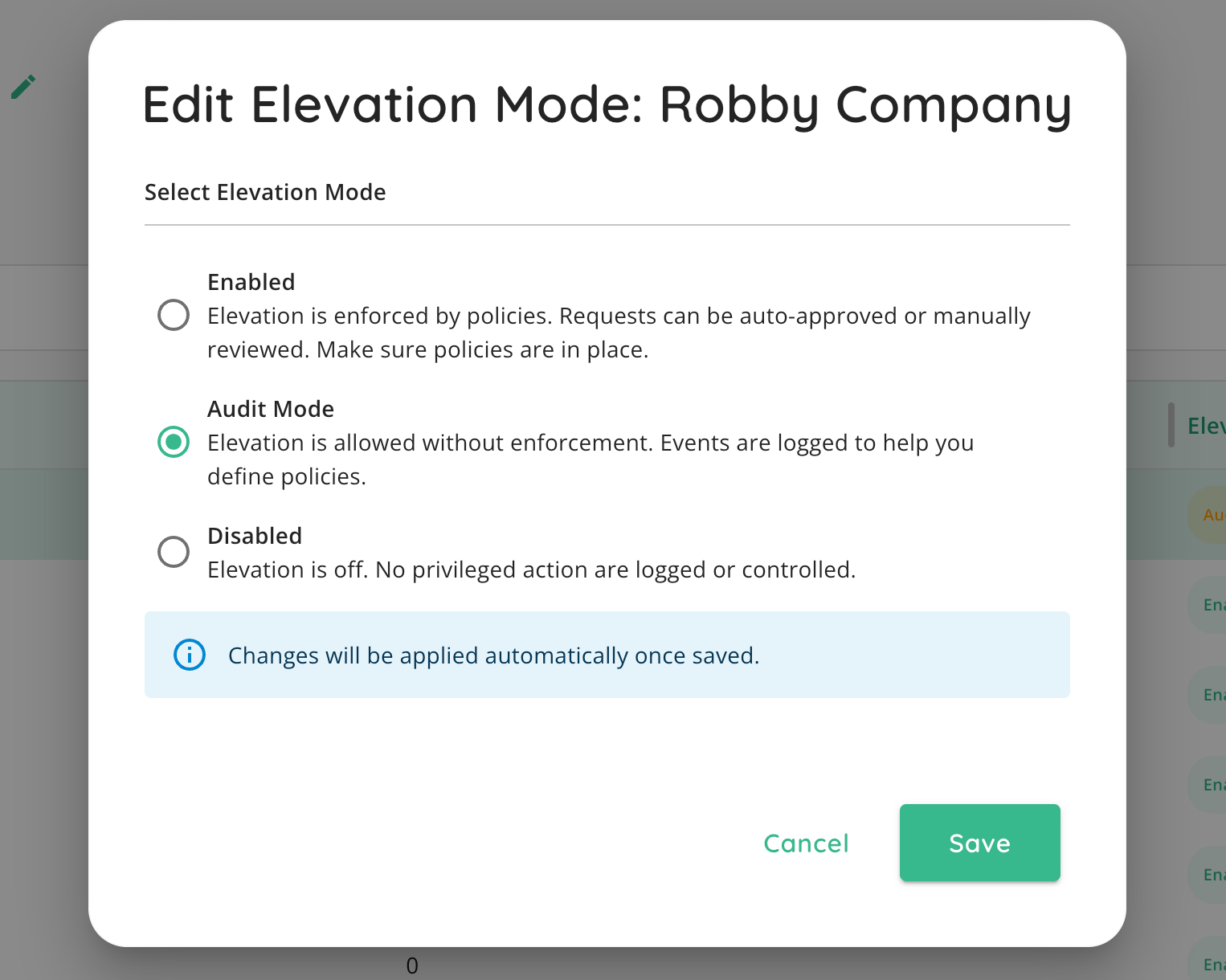Click the 'Elevation is enforced by policies' description

pos(619,333)
